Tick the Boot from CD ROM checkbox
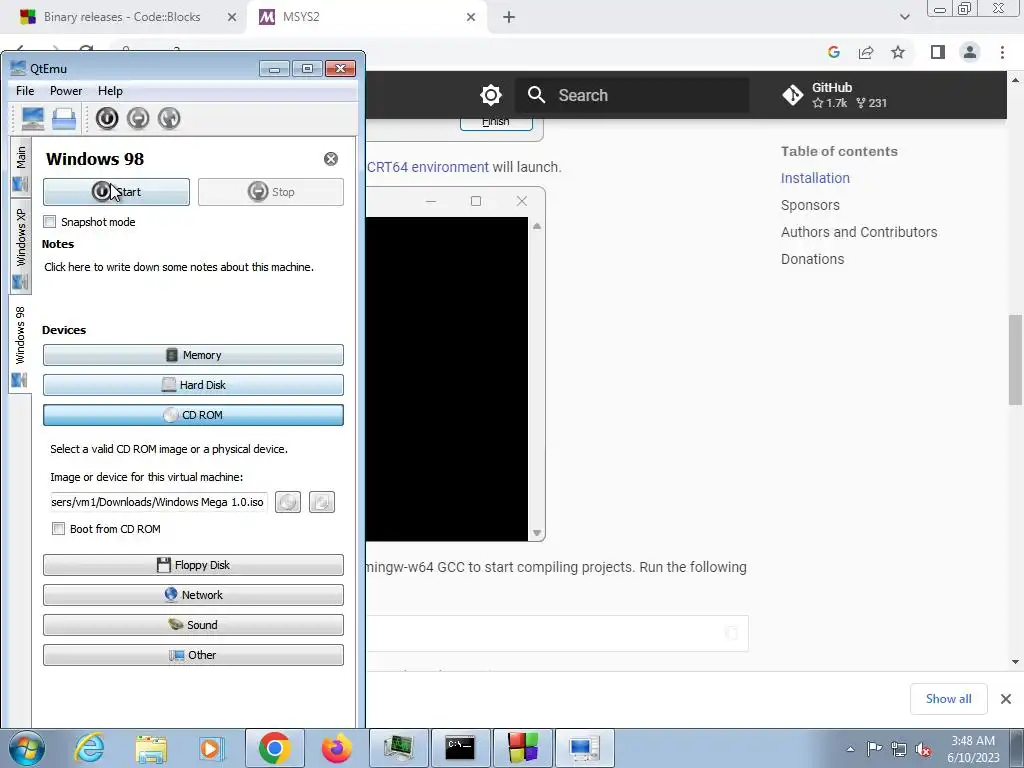 click(58, 529)
